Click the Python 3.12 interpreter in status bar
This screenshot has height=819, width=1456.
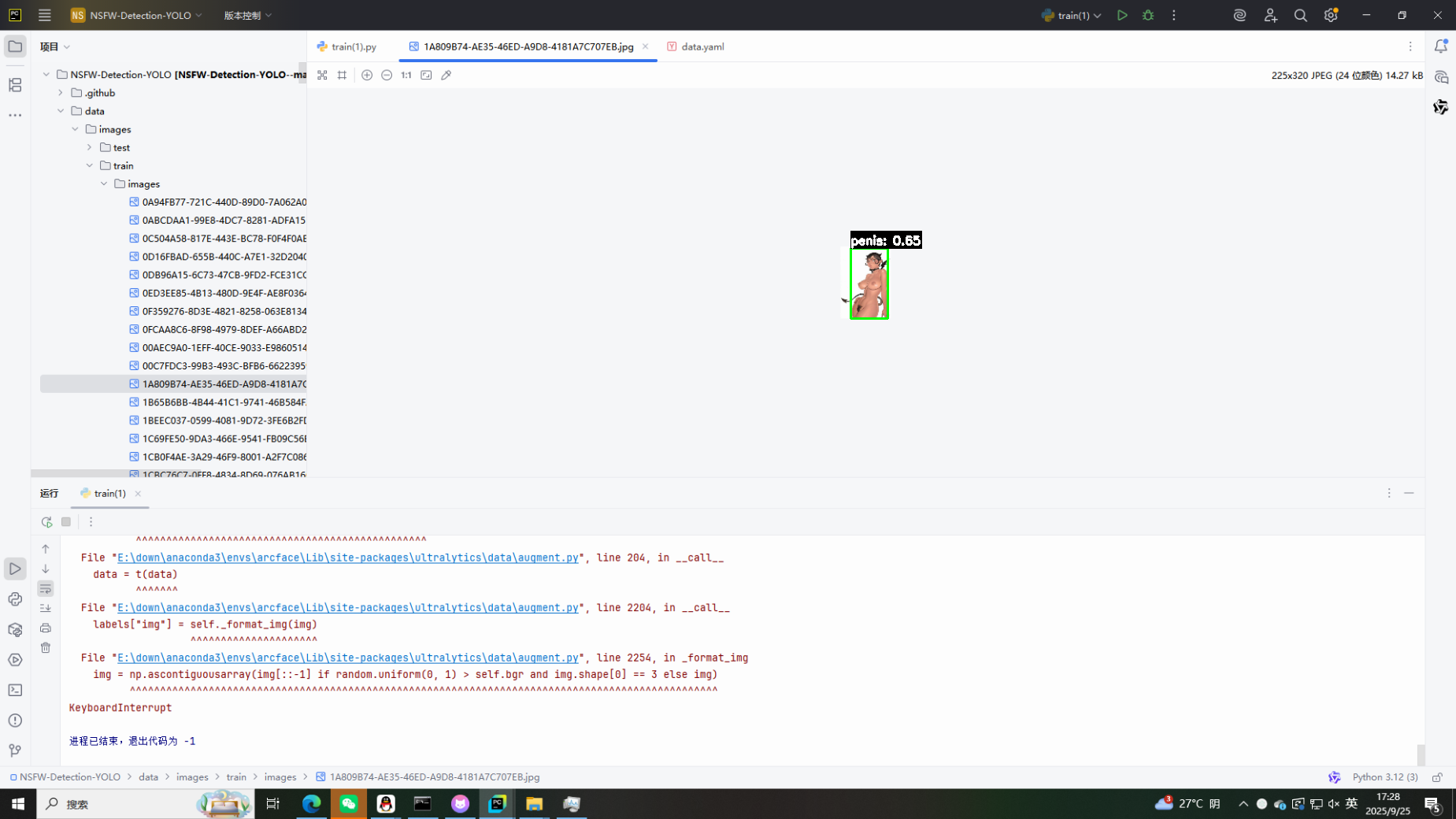pyautogui.click(x=1384, y=776)
